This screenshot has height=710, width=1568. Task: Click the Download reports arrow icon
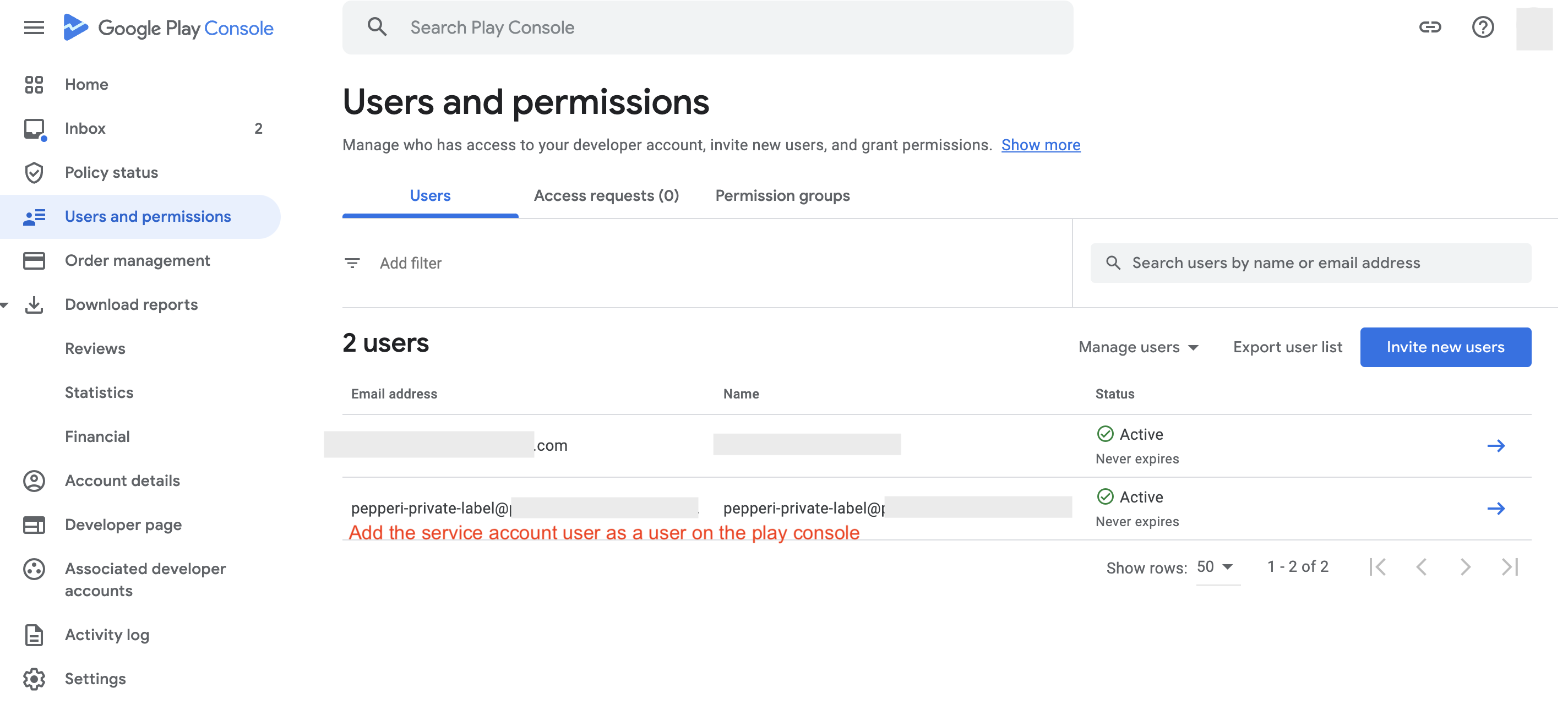click(34, 305)
